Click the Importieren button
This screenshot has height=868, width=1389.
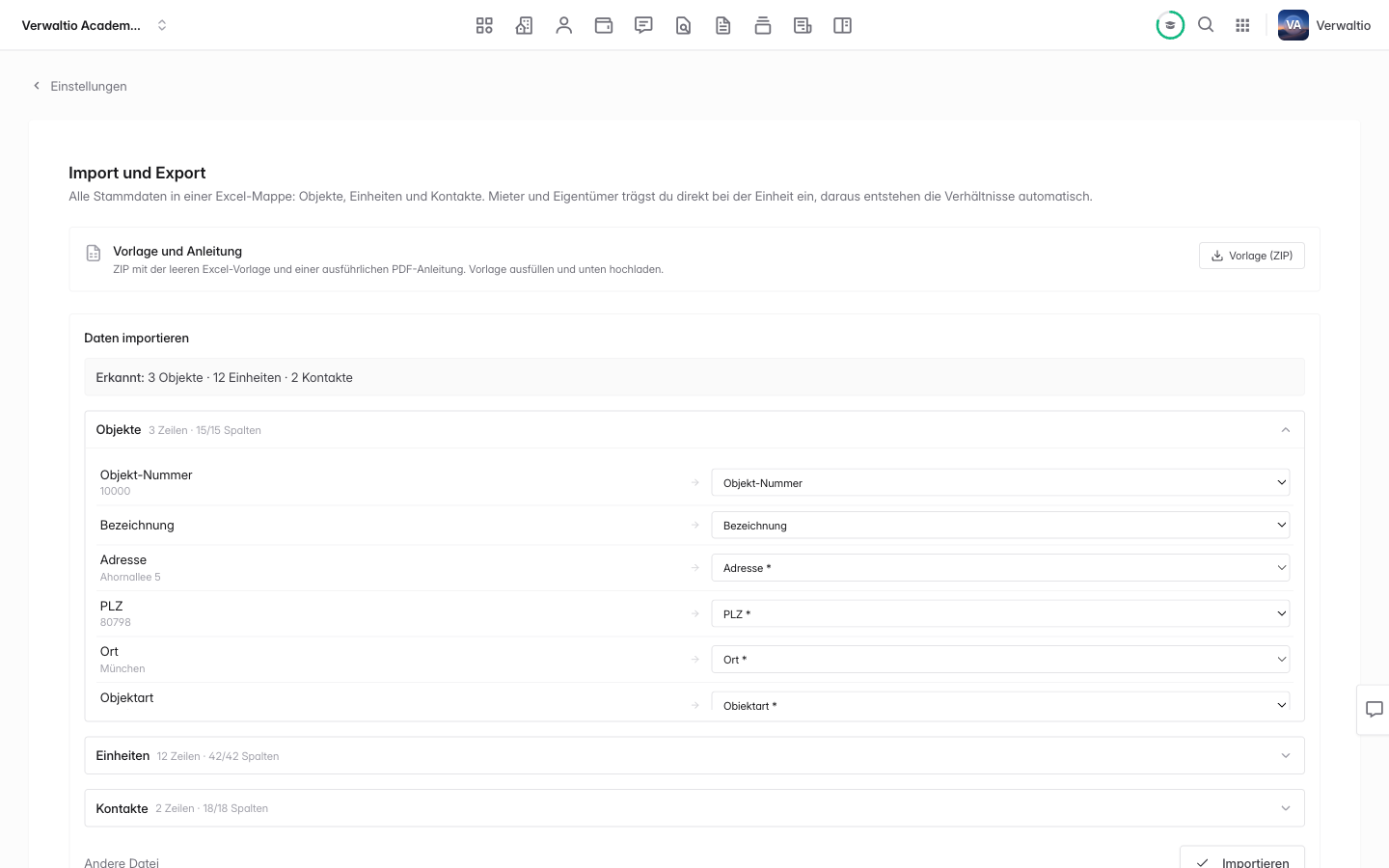pos(1242,857)
